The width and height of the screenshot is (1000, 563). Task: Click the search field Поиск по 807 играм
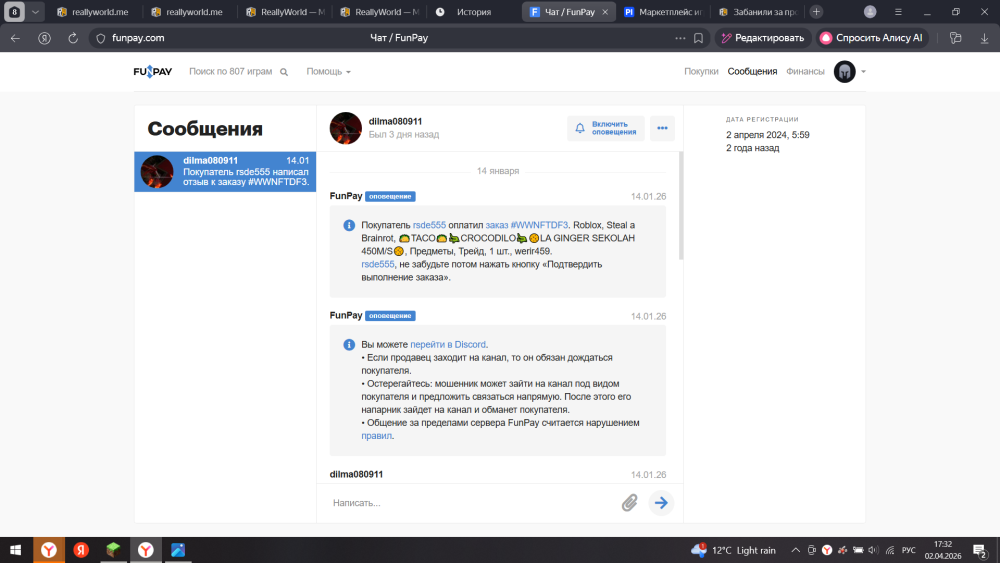tap(230, 71)
